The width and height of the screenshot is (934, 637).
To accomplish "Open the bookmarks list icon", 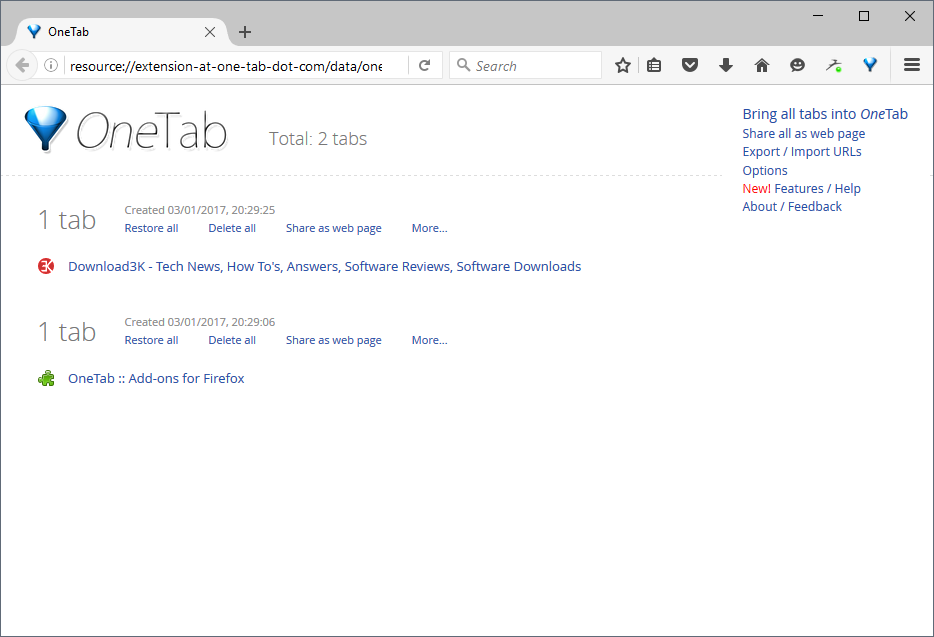I will click(654, 65).
